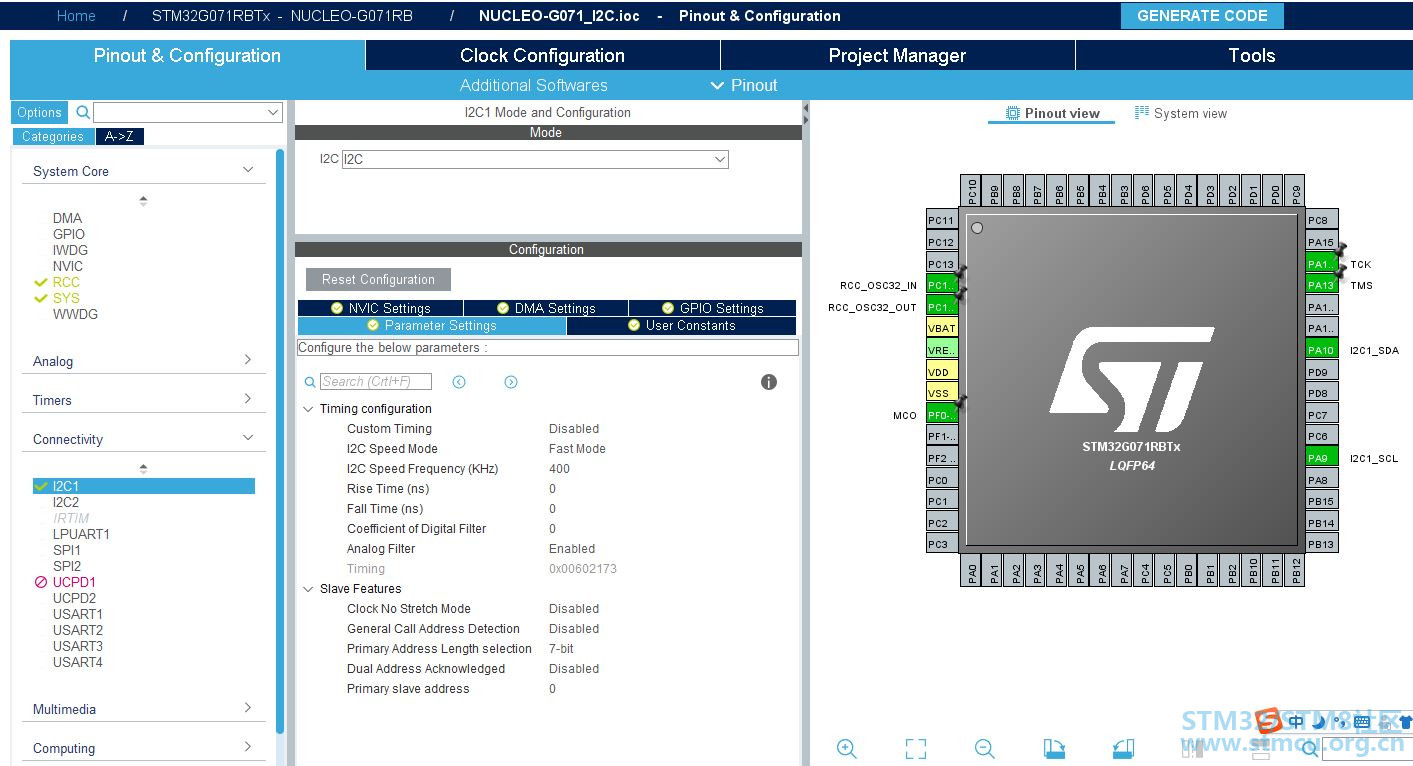
Task: Switch to the User Constants tab
Action: point(681,325)
